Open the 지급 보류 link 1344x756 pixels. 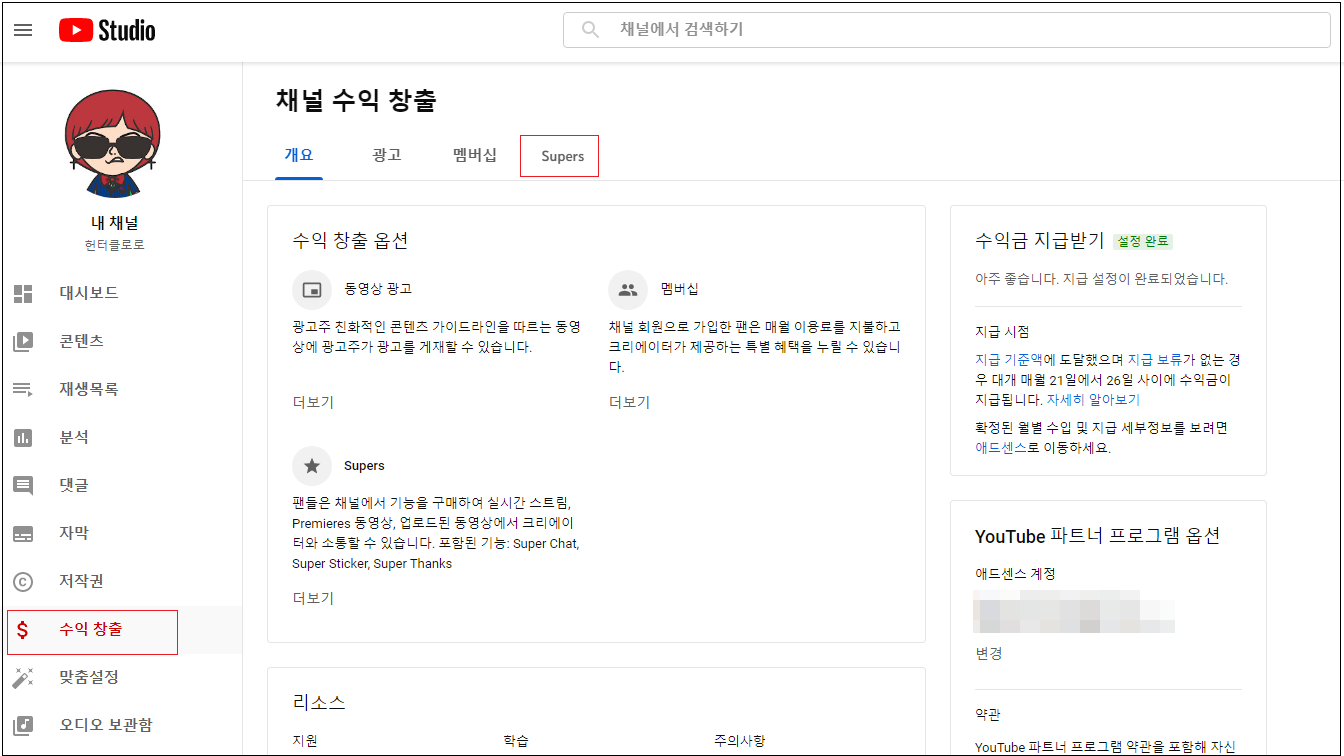point(1155,358)
